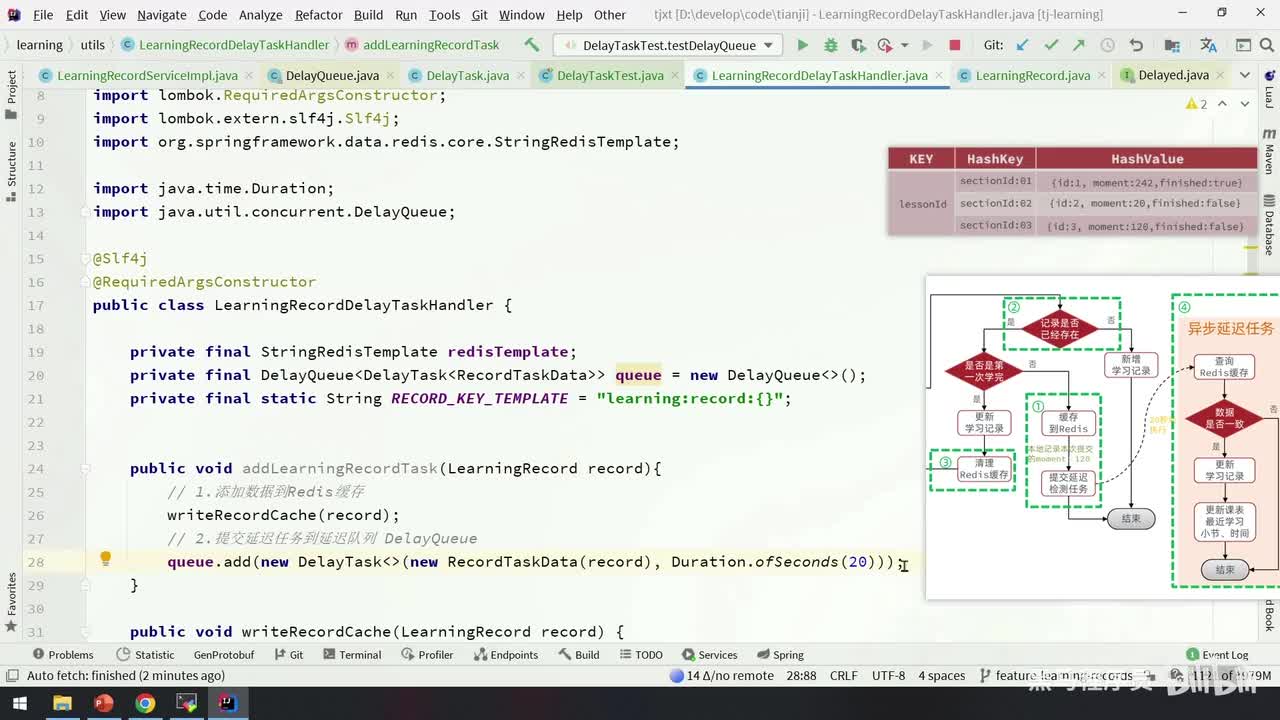1280x720 pixels.
Task: Switch to LearningRecord.java tab
Action: (1033, 75)
